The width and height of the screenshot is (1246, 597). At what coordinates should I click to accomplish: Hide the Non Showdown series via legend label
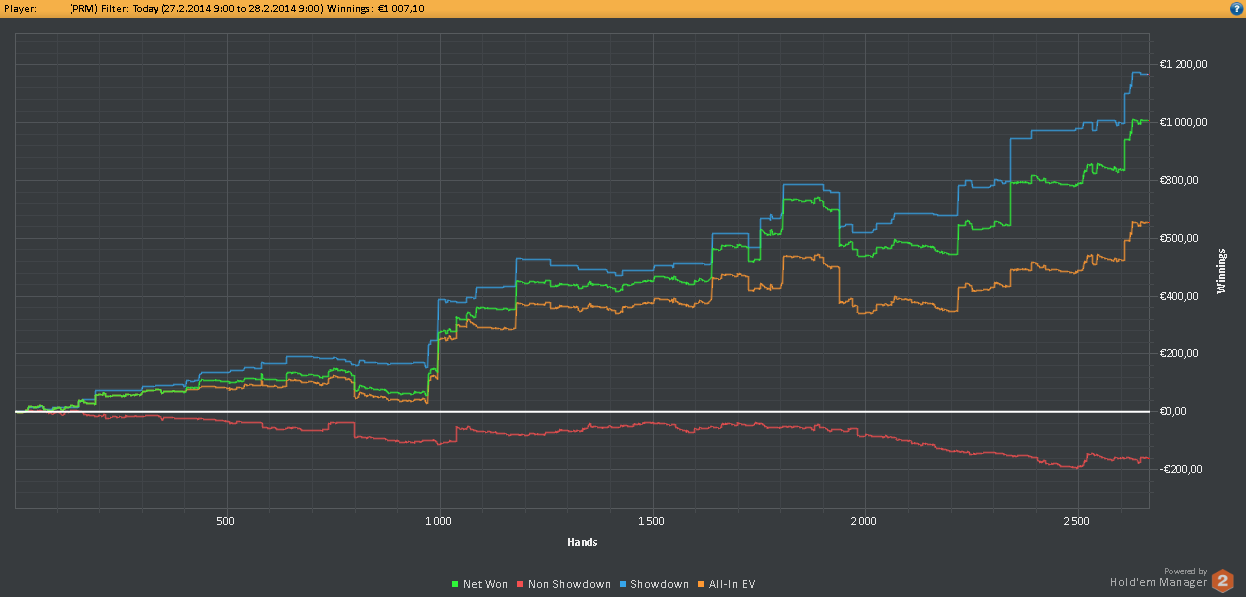coord(568,584)
